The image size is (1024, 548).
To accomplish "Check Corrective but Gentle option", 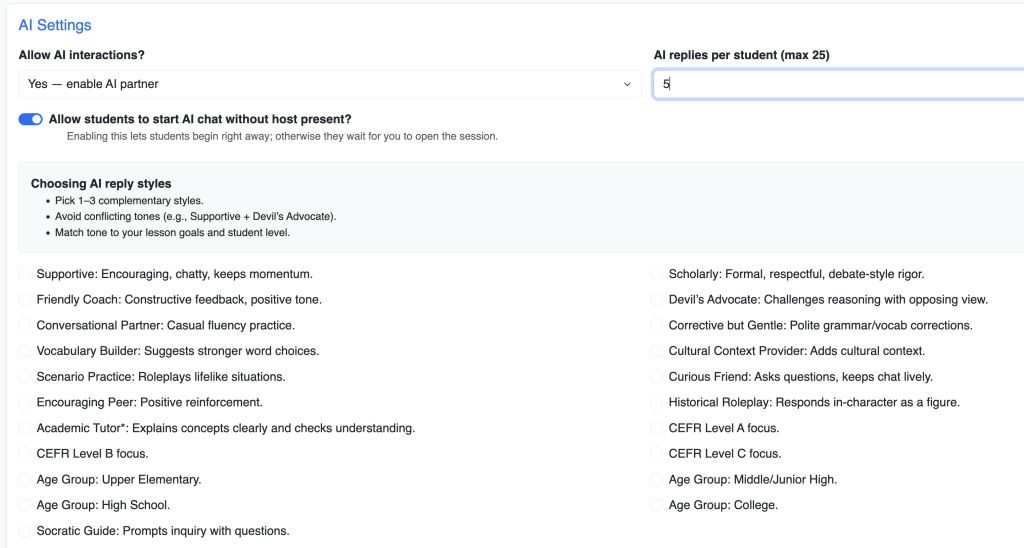I will (x=657, y=325).
